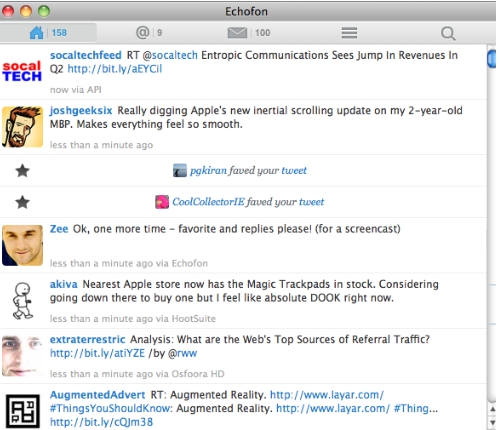Select the tweet about Magic Trackpads in stock

[x=243, y=301]
